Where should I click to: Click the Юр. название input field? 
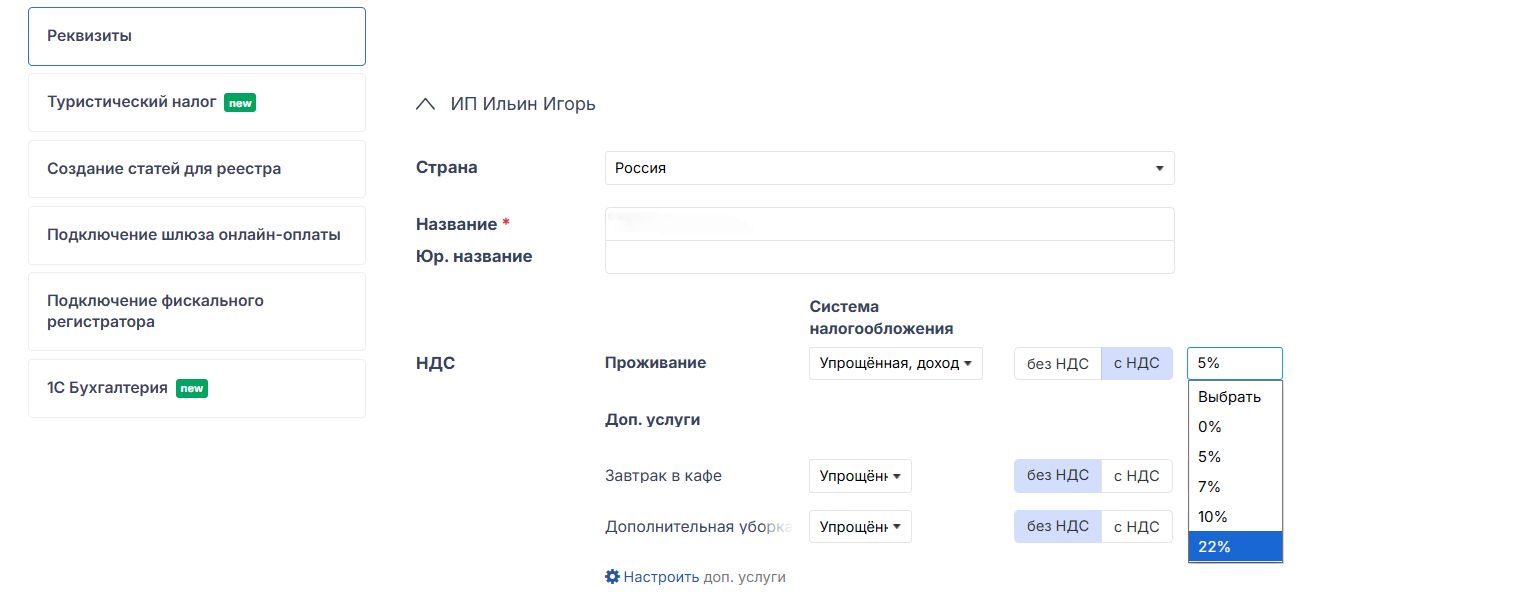tap(889, 257)
